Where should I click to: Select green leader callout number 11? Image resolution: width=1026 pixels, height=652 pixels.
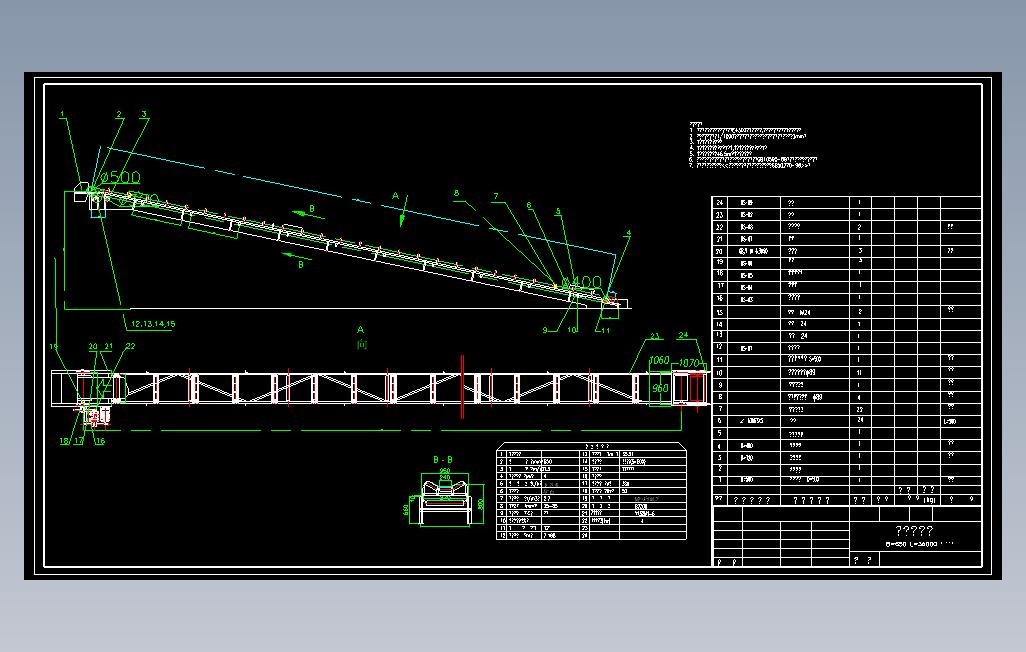click(x=605, y=331)
